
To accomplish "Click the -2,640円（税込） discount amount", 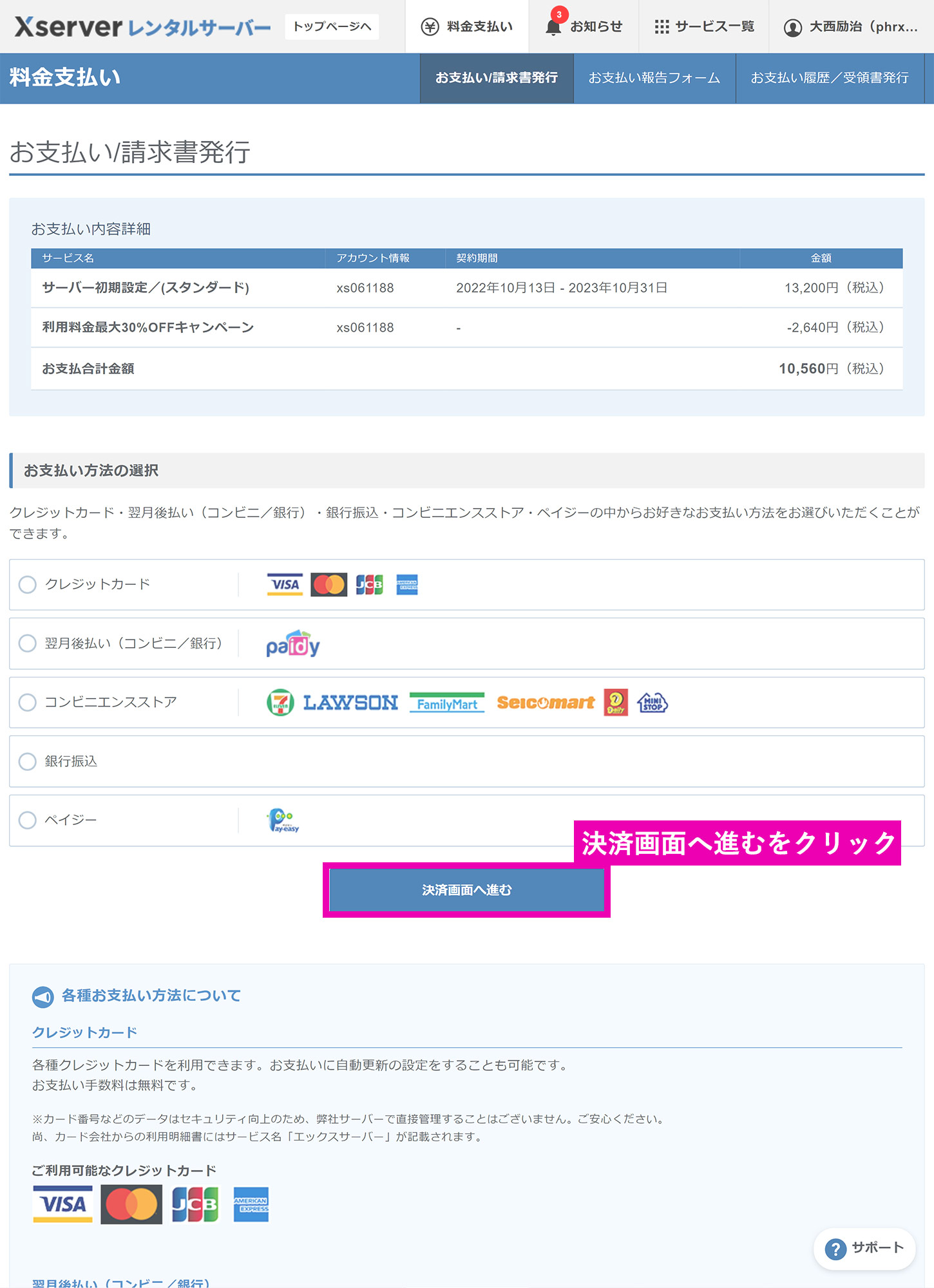I will (x=835, y=328).
